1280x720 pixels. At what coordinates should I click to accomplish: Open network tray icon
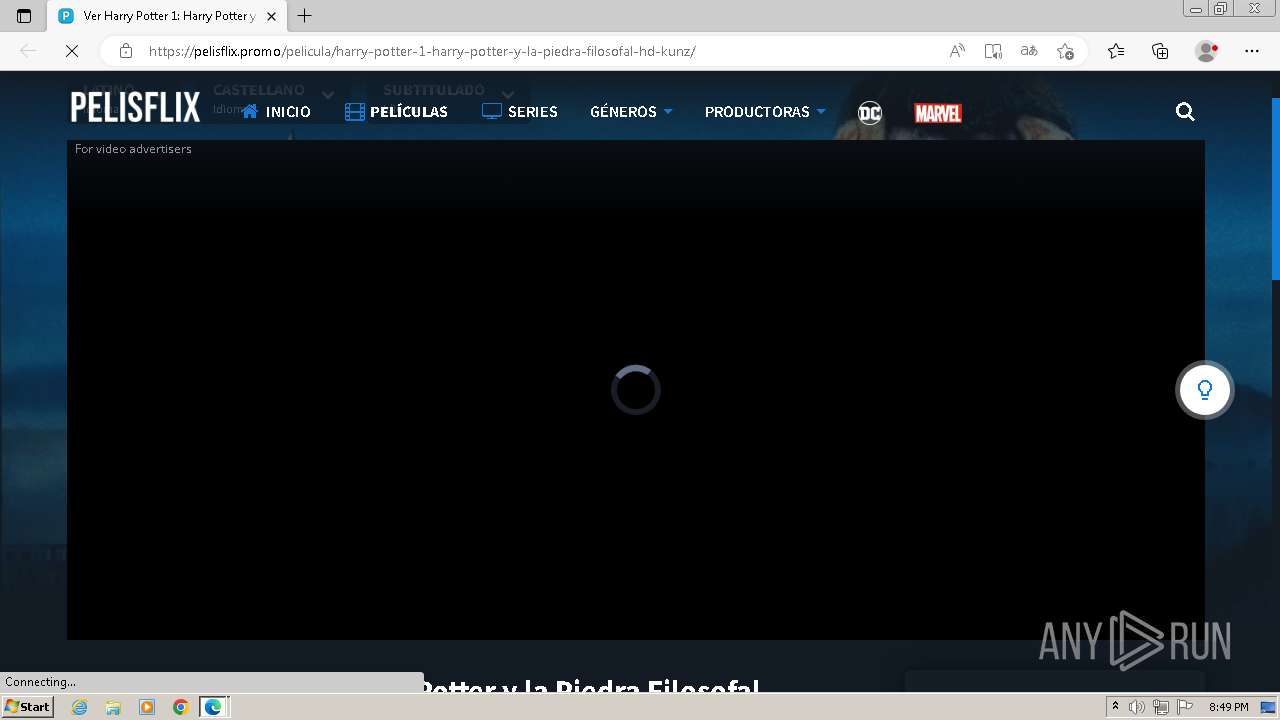click(1161, 707)
